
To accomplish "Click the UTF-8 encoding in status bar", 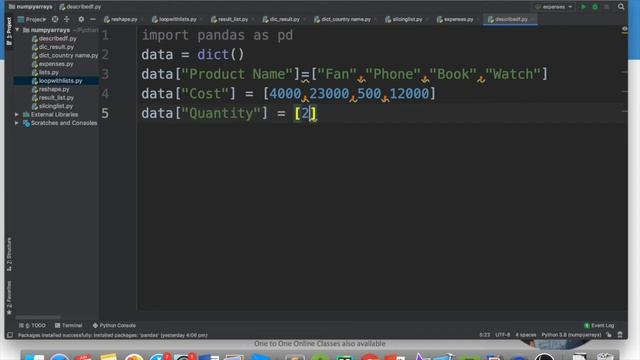I will coord(502,335).
